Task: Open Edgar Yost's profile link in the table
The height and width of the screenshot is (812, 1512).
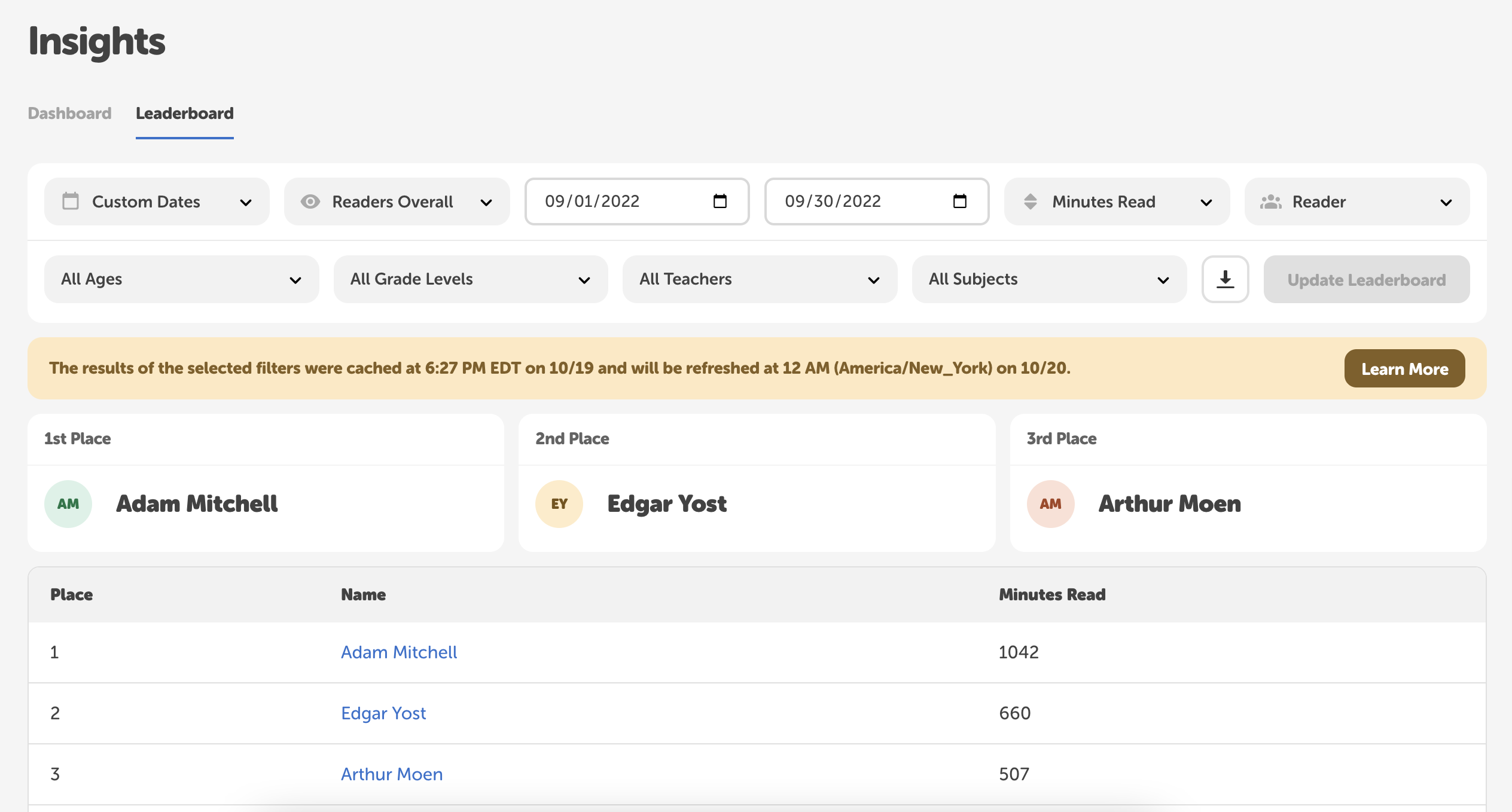Action: (x=383, y=713)
